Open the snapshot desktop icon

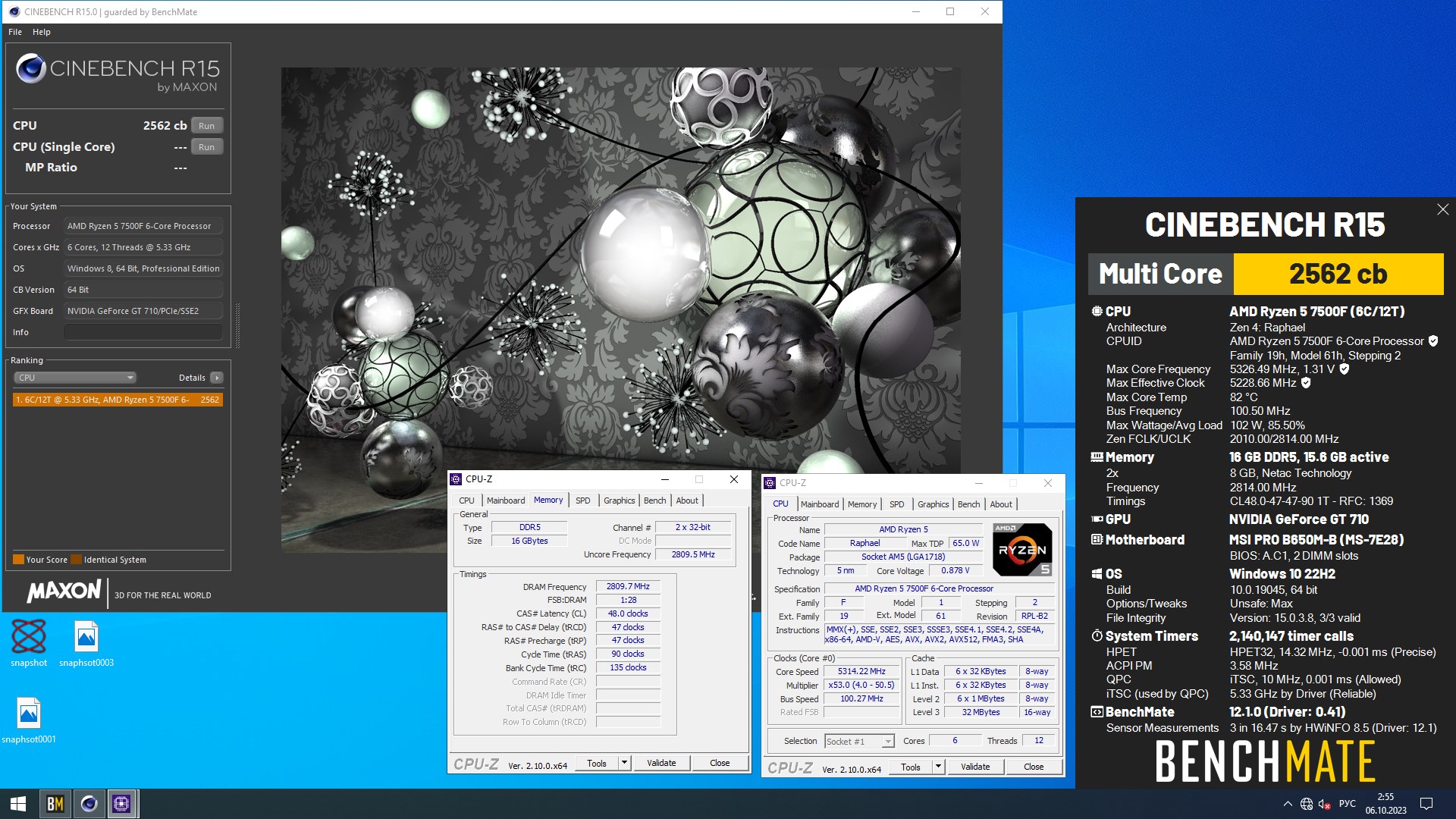point(29,643)
